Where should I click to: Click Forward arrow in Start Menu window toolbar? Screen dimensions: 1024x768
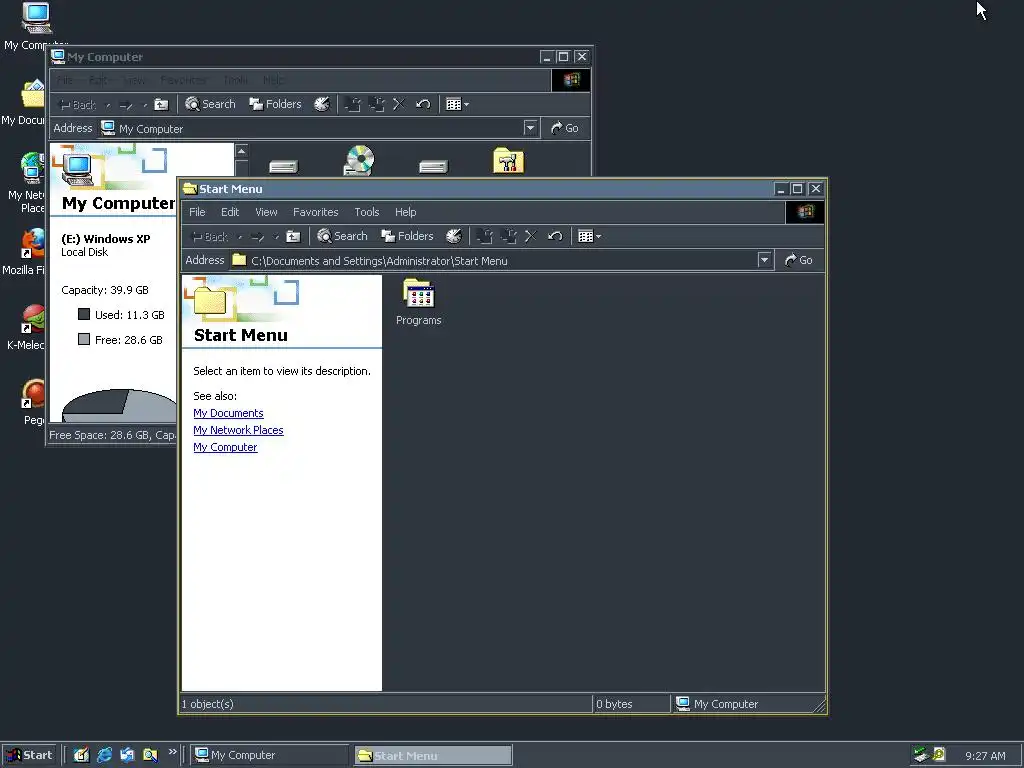[257, 236]
